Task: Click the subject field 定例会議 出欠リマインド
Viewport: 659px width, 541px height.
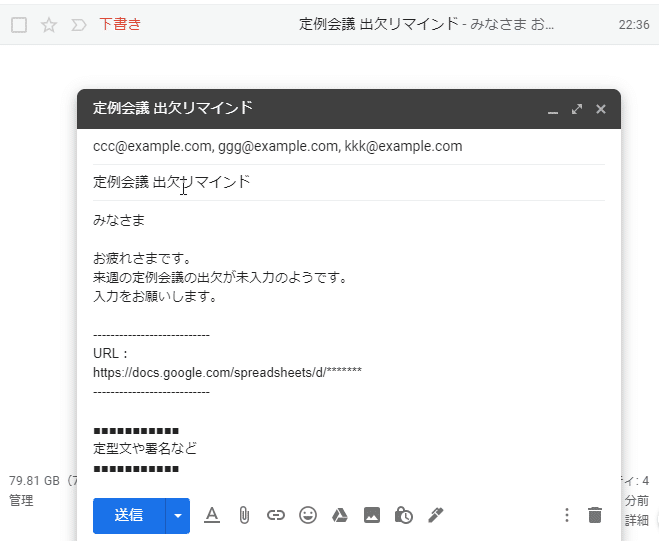Action: click(x=349, y=182)
